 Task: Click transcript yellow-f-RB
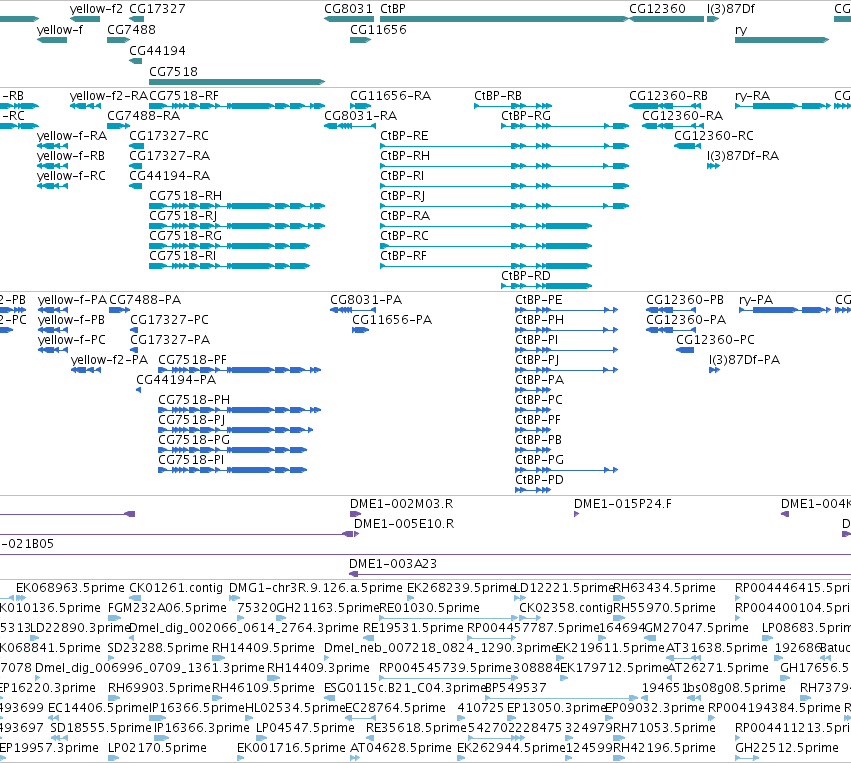click(x=53, y=166)
